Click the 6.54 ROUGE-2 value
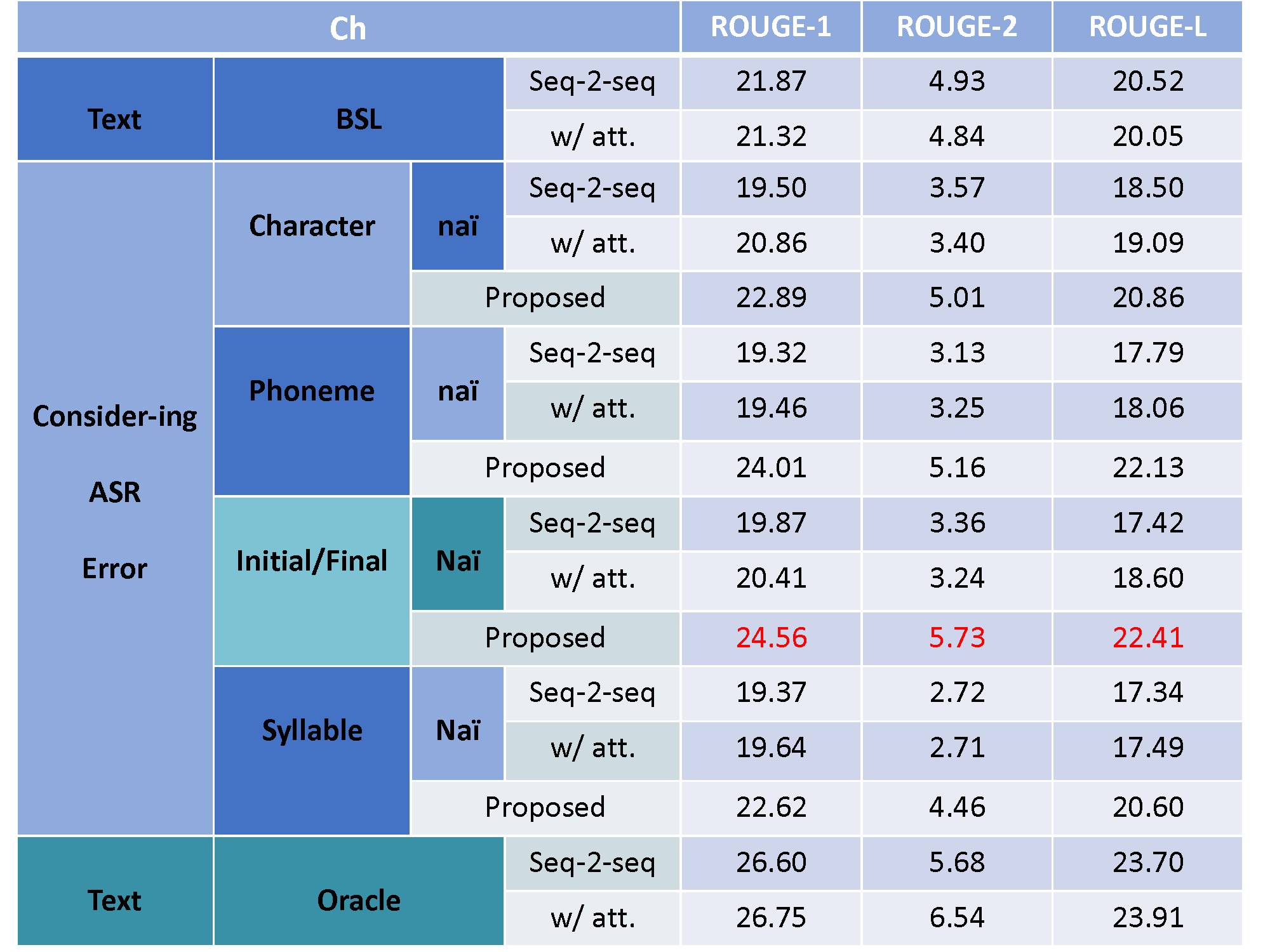The width and height of the screenshot is (1270, 952). [957, 918]
